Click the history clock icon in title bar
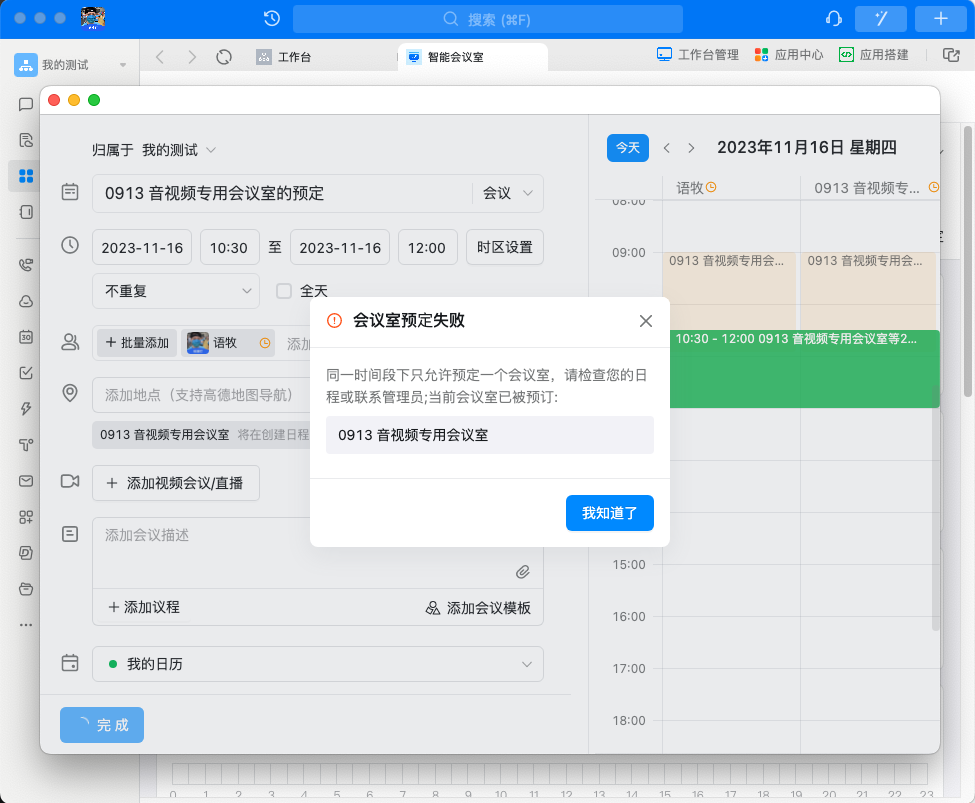Screen dimensions: 975x803 [271, 19]
